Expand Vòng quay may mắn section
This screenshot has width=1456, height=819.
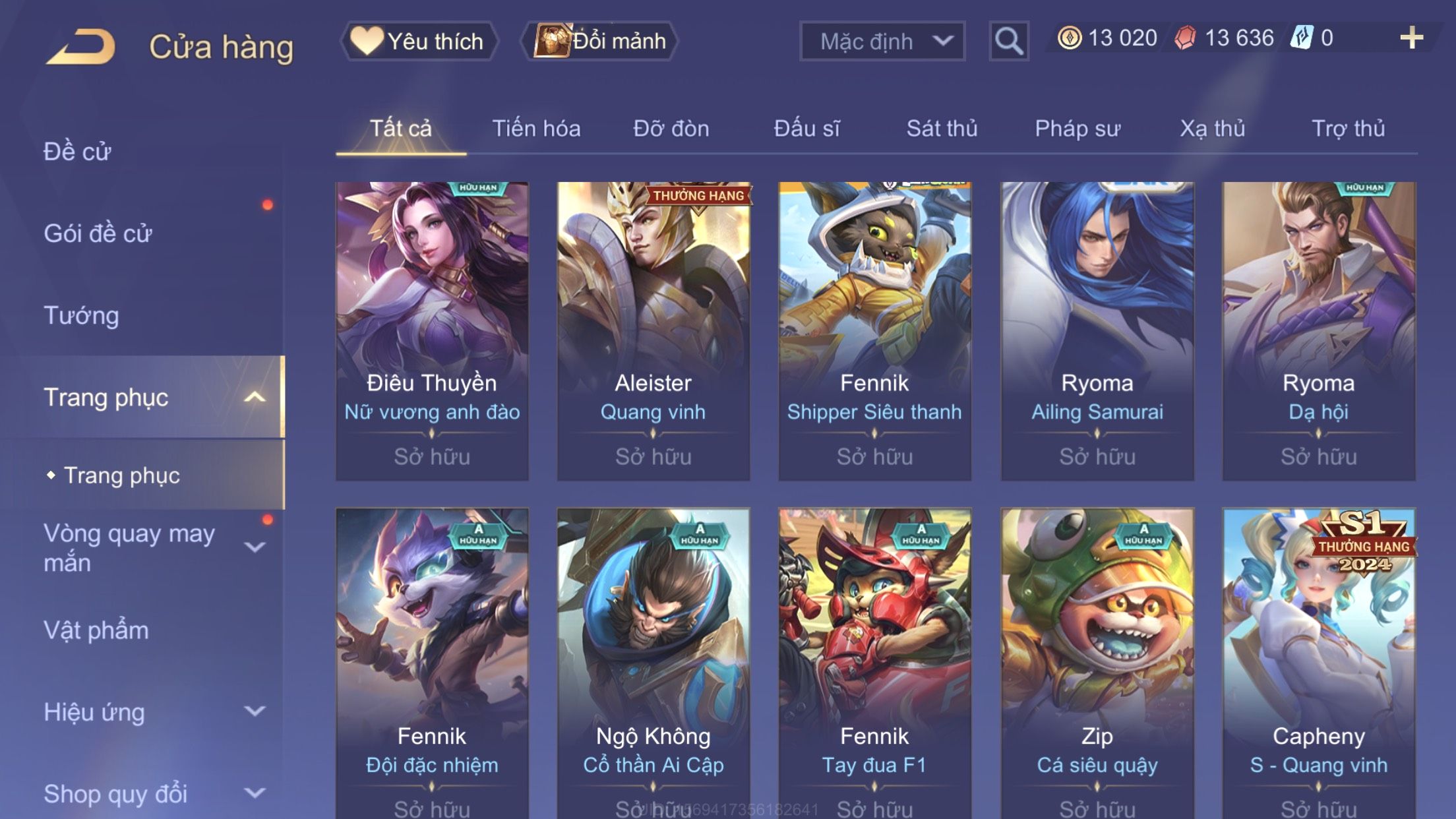click(x=255, y=547)
